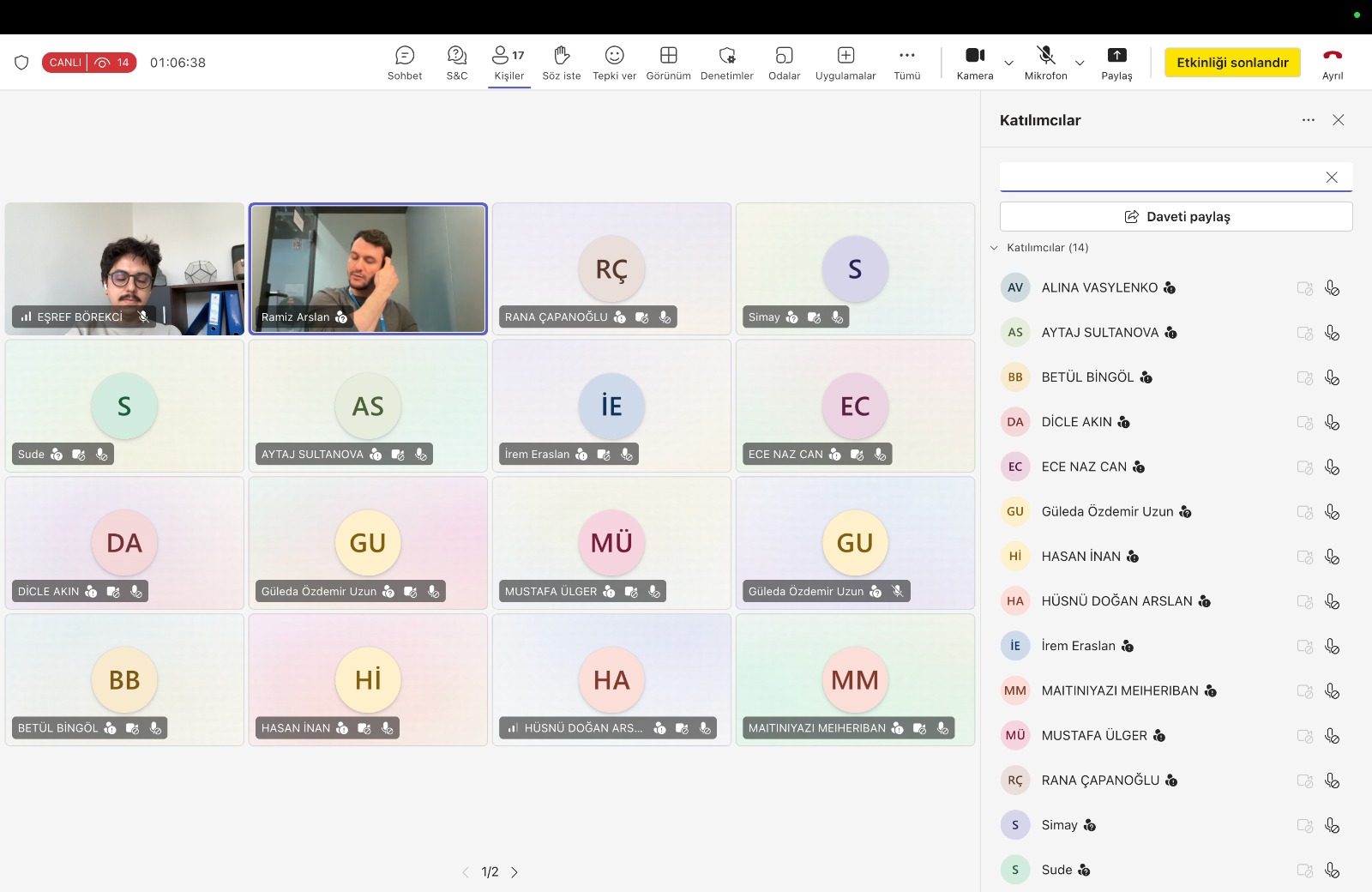Toggle microphone for Sude in list
The image size is (1372, 892).
[x=1332, y=870]
